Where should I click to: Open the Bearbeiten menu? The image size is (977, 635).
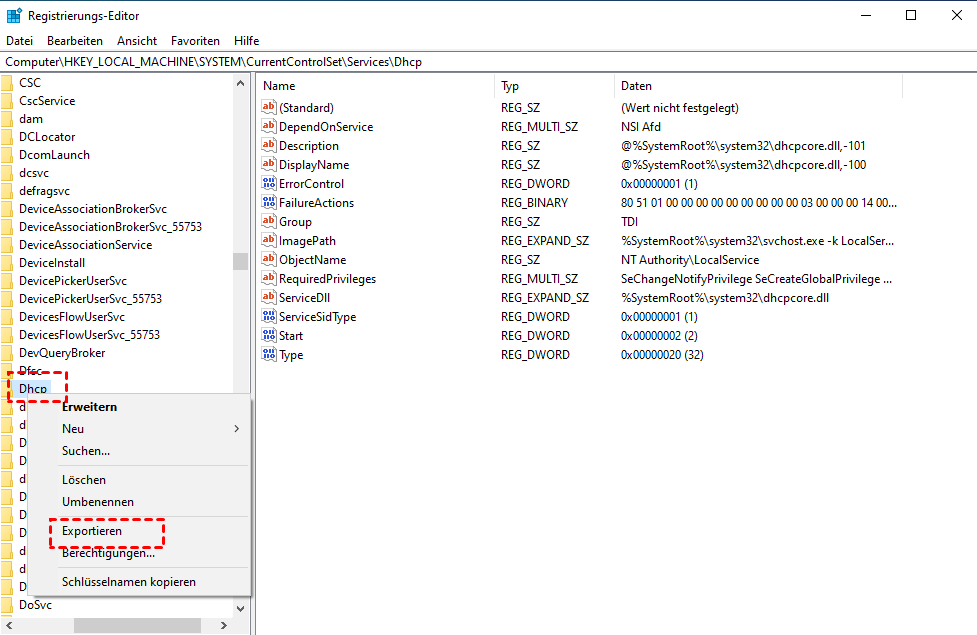point(75,41)
